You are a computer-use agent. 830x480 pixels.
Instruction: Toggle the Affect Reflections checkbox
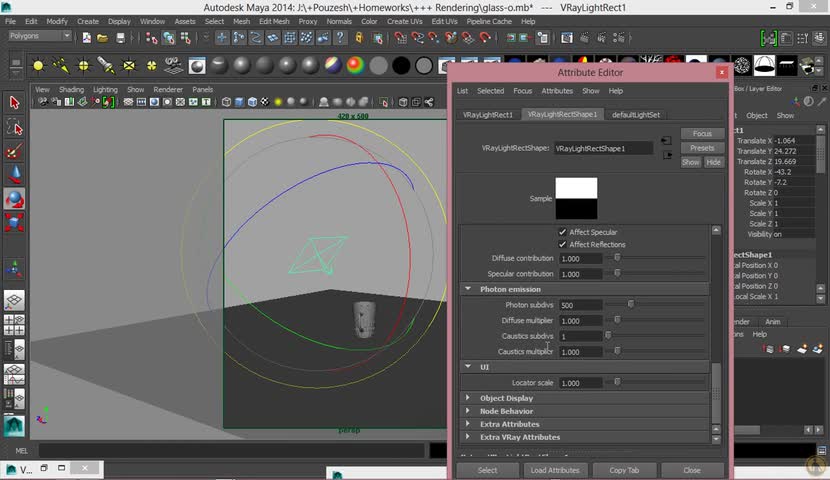(x=562, y=244)
